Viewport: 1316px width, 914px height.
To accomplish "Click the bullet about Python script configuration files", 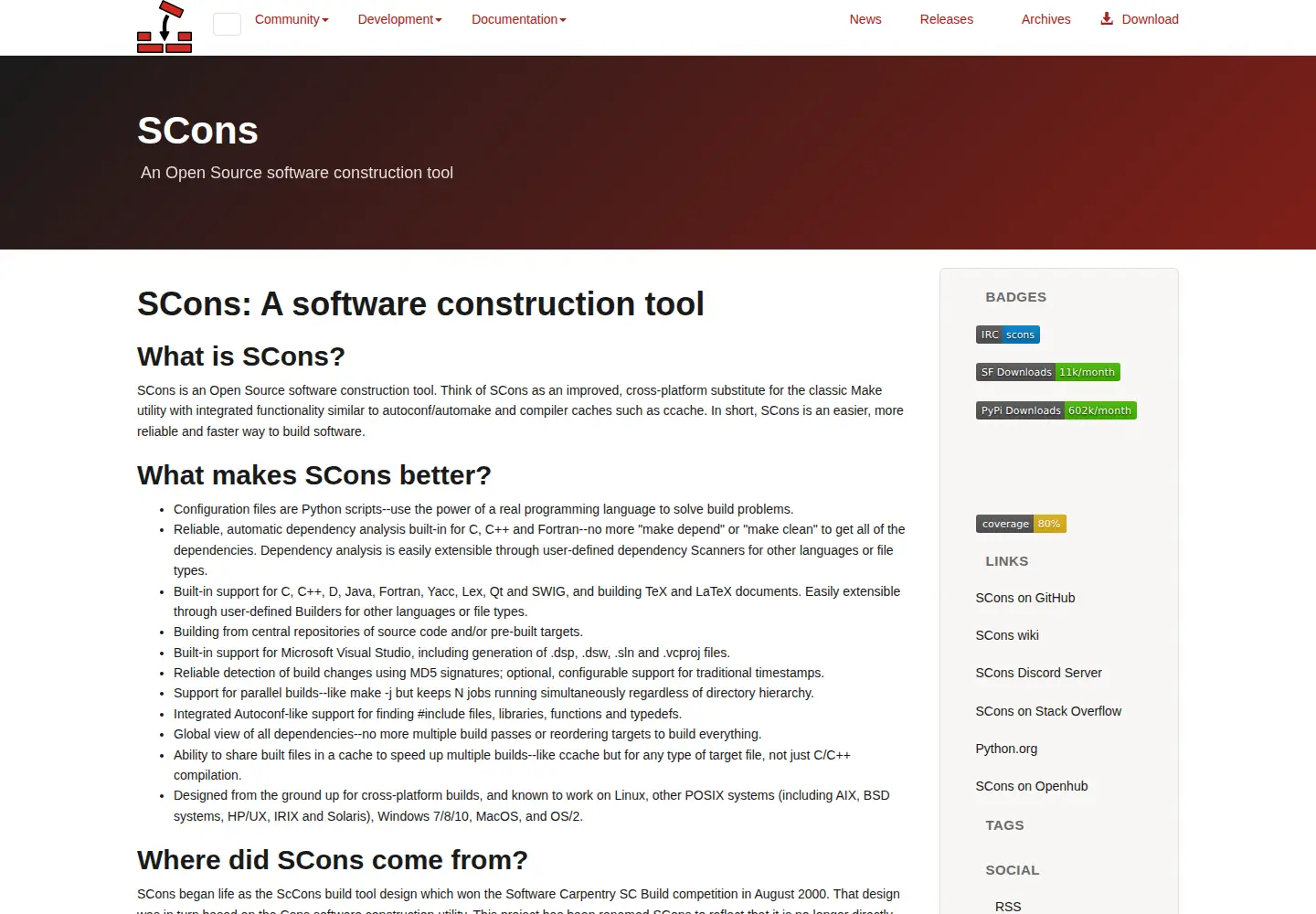I will pos(483,509).
